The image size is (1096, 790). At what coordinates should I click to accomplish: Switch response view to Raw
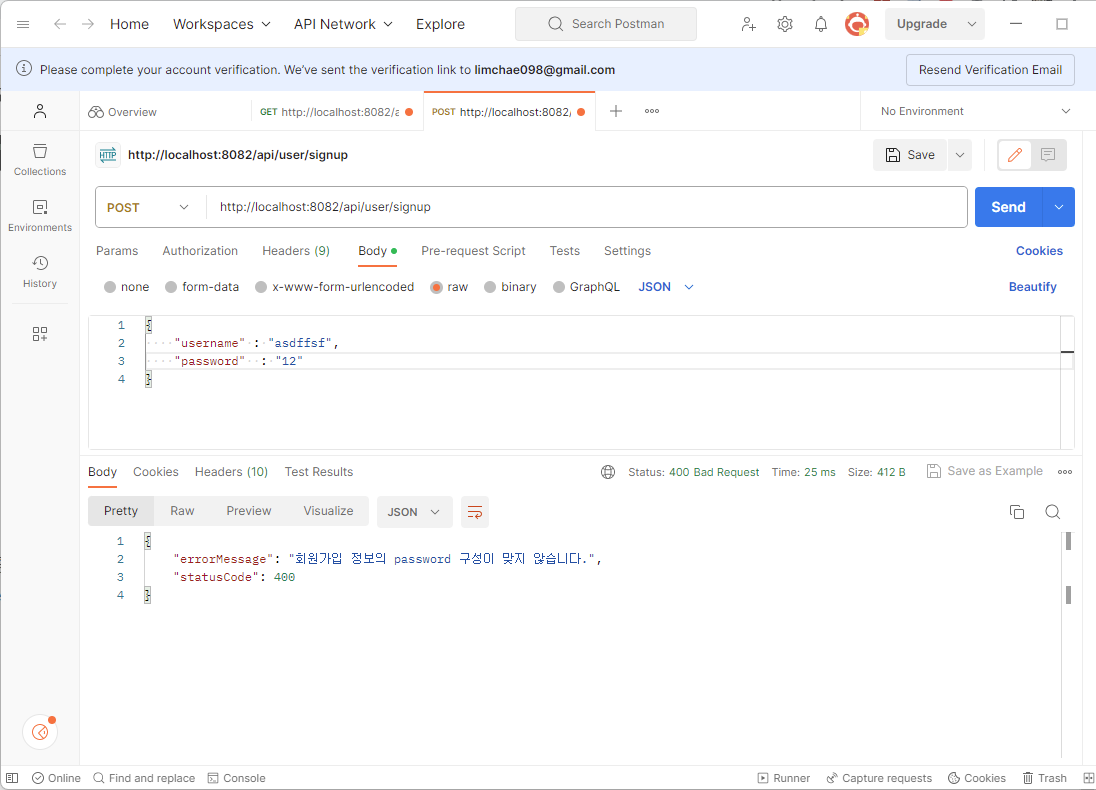click(182, 512)
